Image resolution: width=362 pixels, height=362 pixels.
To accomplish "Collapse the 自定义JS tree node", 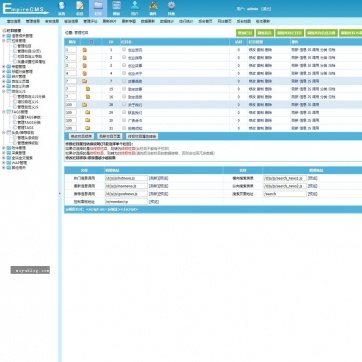I will pyautogui.click(x=4, y=91).
